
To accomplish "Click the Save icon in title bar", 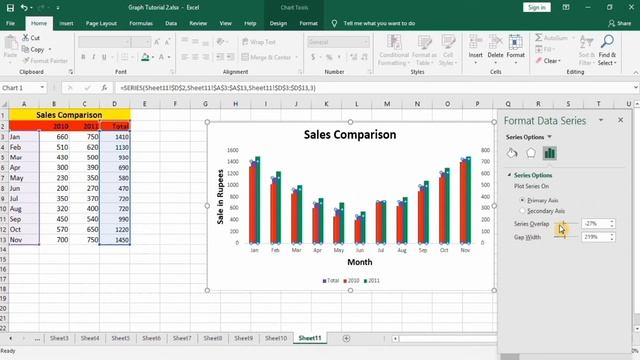I will 10,7.
